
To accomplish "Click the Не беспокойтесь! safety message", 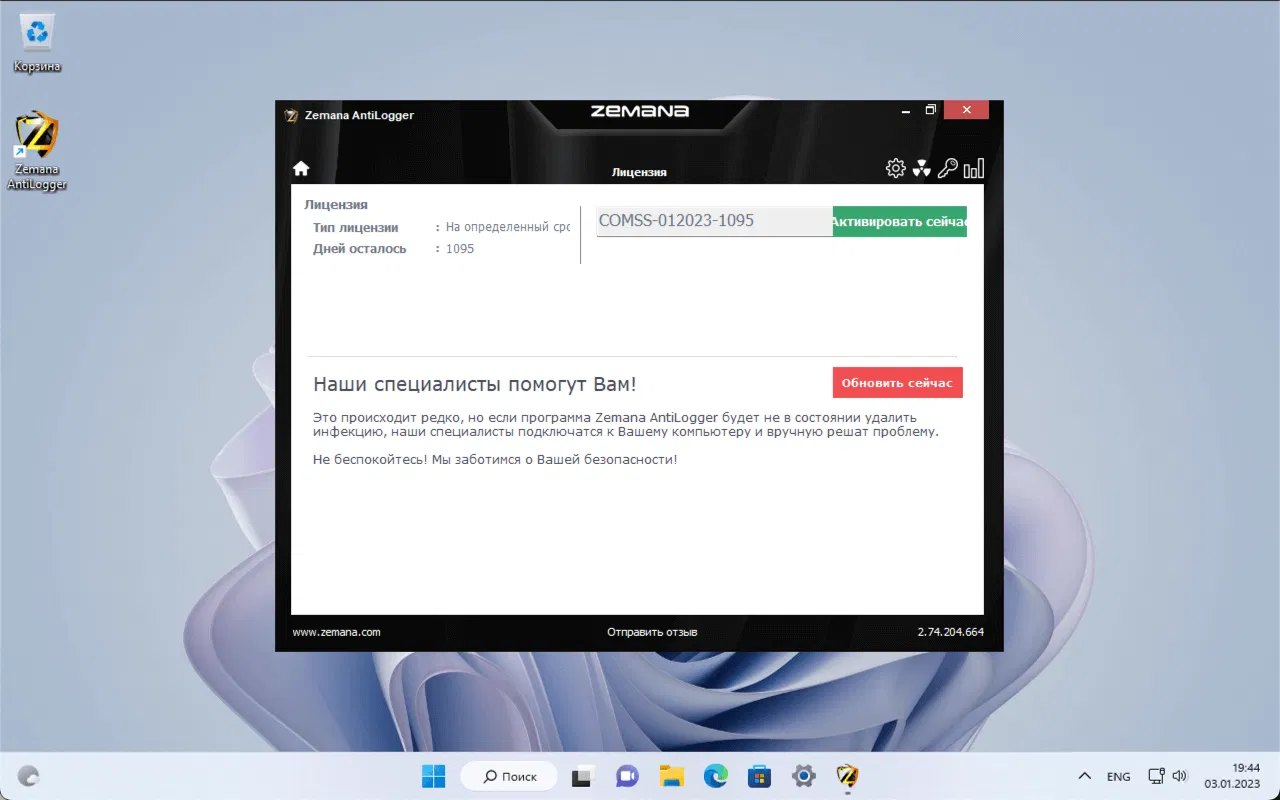I will tap(495, 459).
